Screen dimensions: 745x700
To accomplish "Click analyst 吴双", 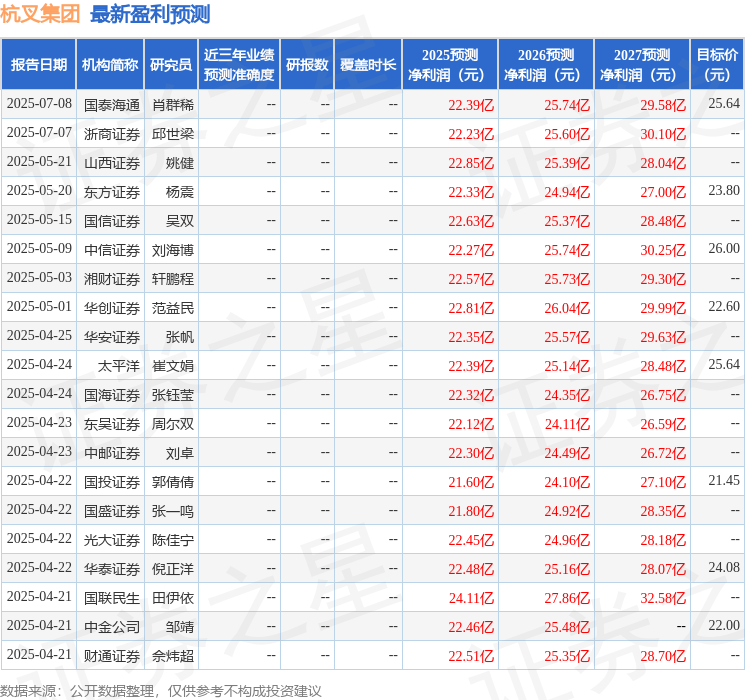I will pyautogui.click(x=180, y=221).
